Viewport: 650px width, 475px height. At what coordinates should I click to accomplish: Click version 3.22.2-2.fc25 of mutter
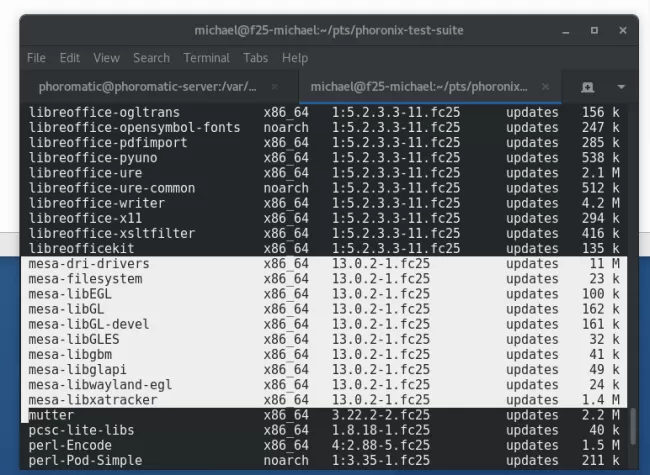pyautogui.click(x=381, y=415)
